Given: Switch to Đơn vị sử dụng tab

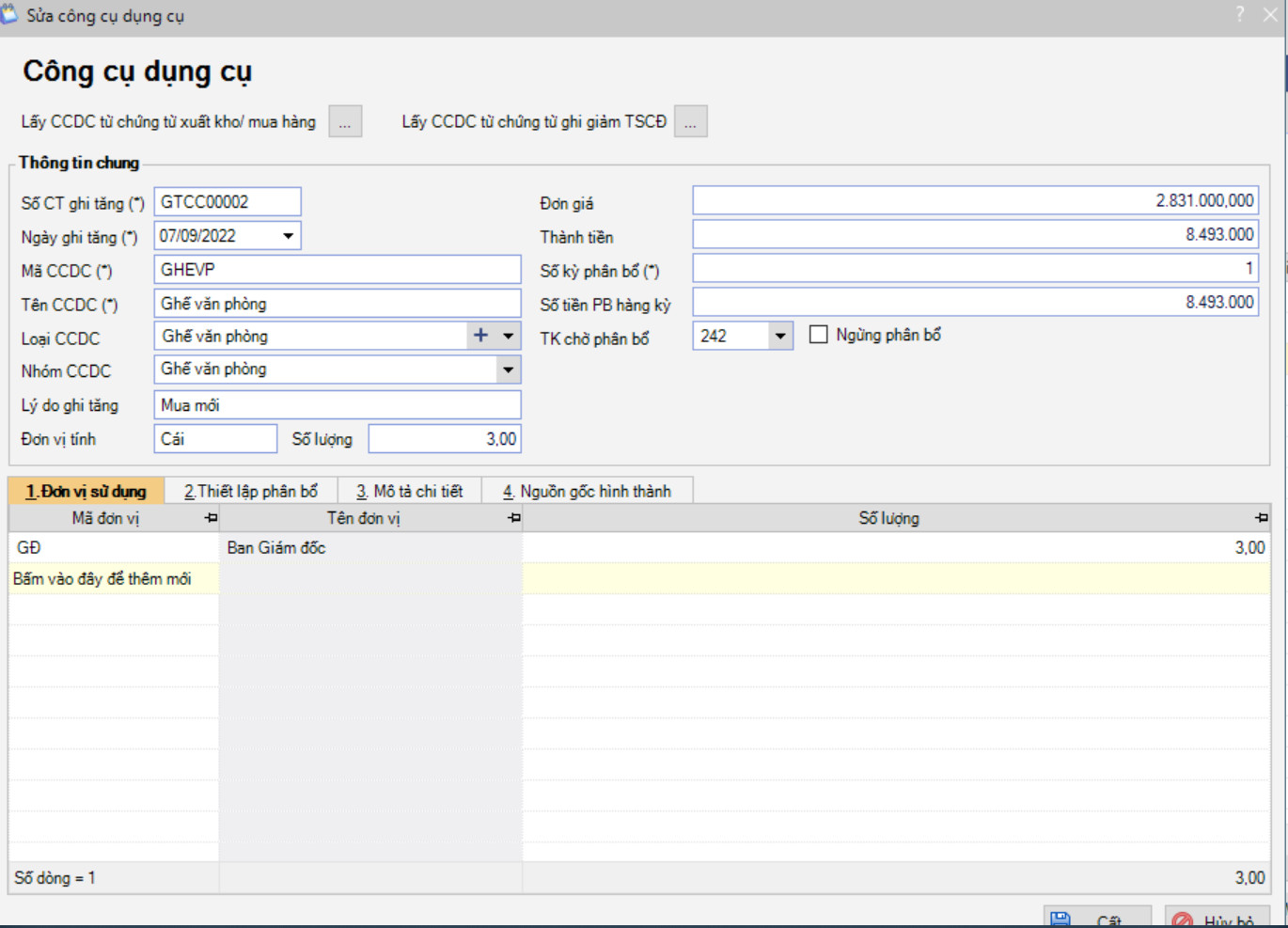Looking at the screenshot, I should click(x=86, y=491).
